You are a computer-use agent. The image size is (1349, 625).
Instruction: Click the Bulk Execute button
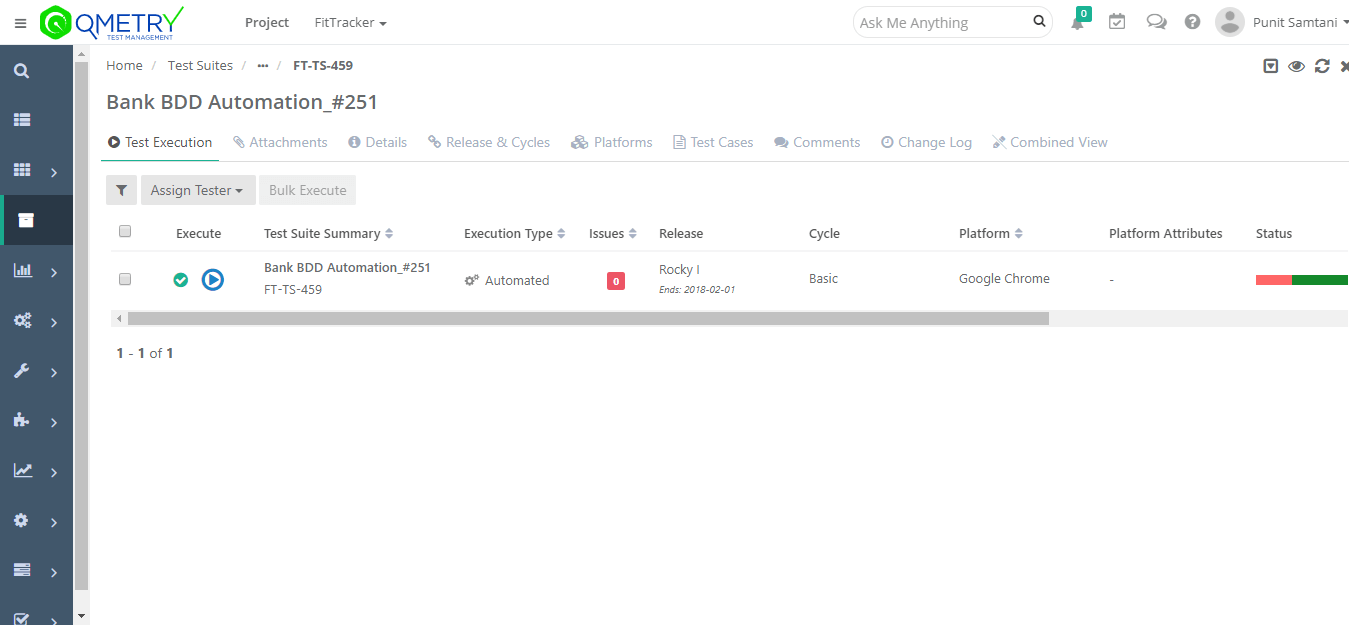pos(307,190)
